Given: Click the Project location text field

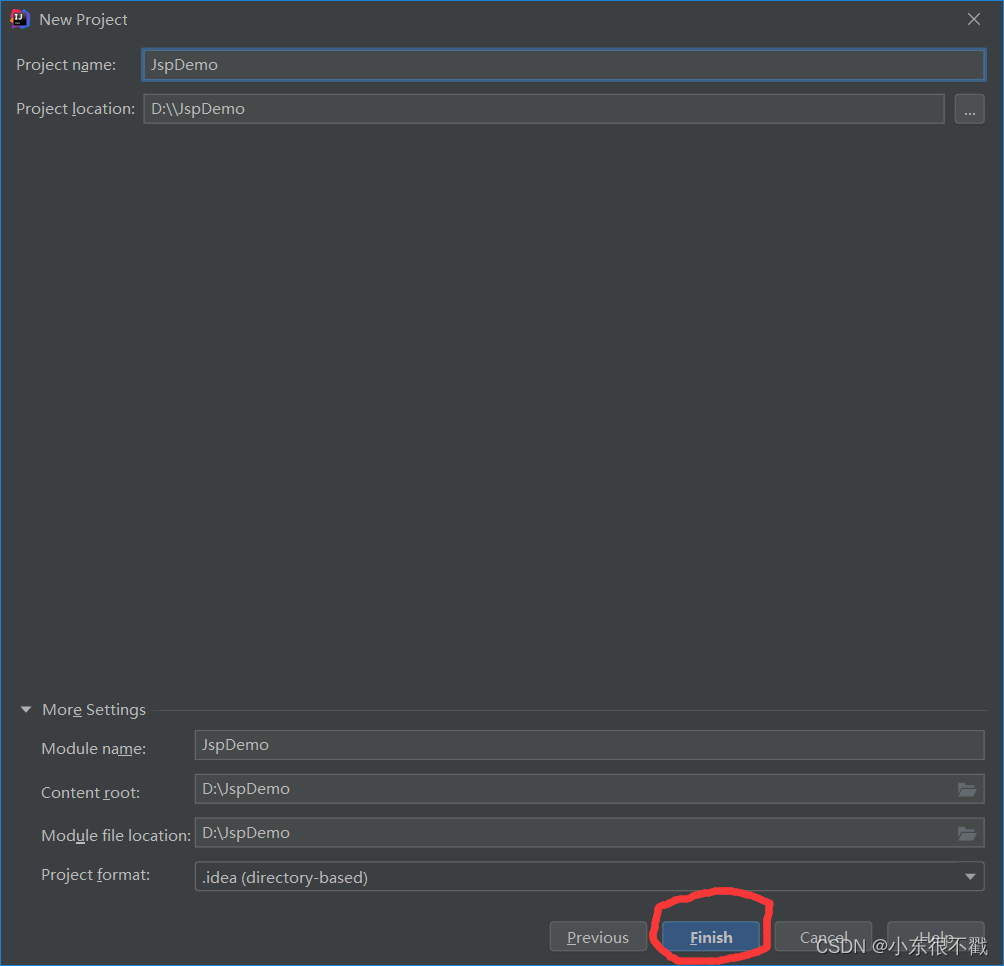Looking at the screenshot, I should pos(544,109).
